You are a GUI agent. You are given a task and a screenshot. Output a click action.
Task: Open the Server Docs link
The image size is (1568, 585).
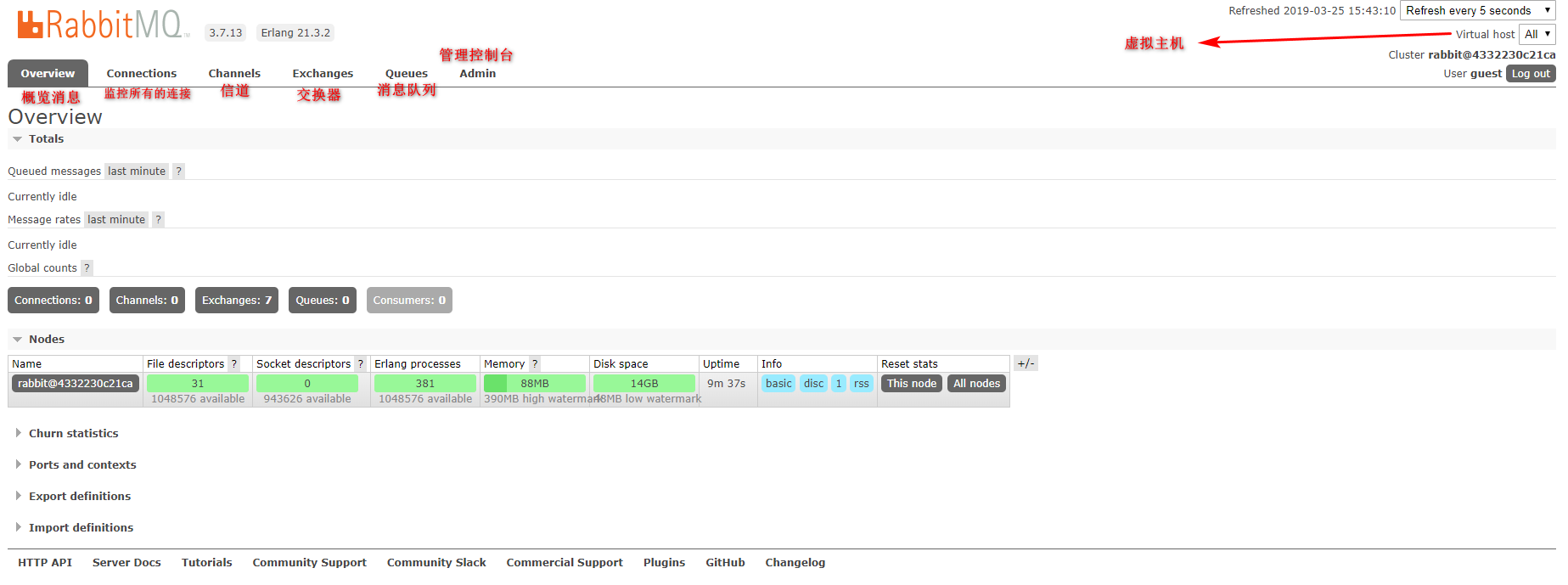pyautogui.click(x=126, y=563)
